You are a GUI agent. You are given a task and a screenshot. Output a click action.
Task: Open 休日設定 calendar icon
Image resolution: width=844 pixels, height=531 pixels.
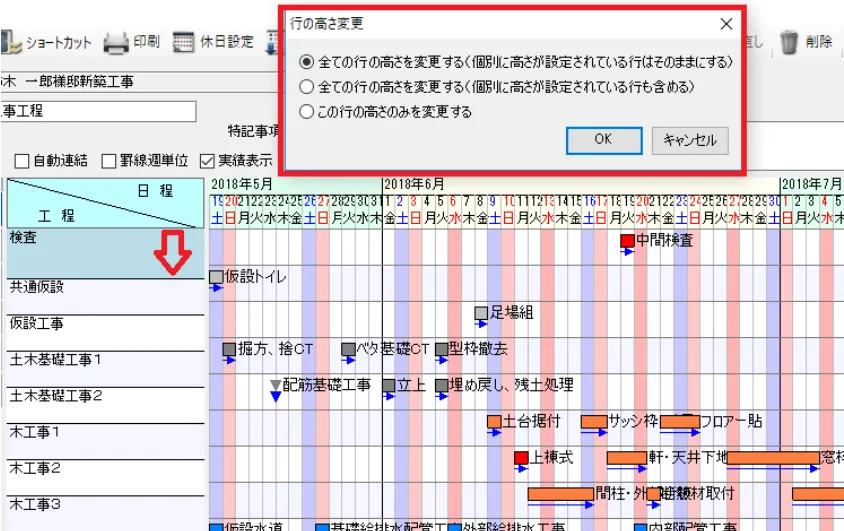coord(184,43)
